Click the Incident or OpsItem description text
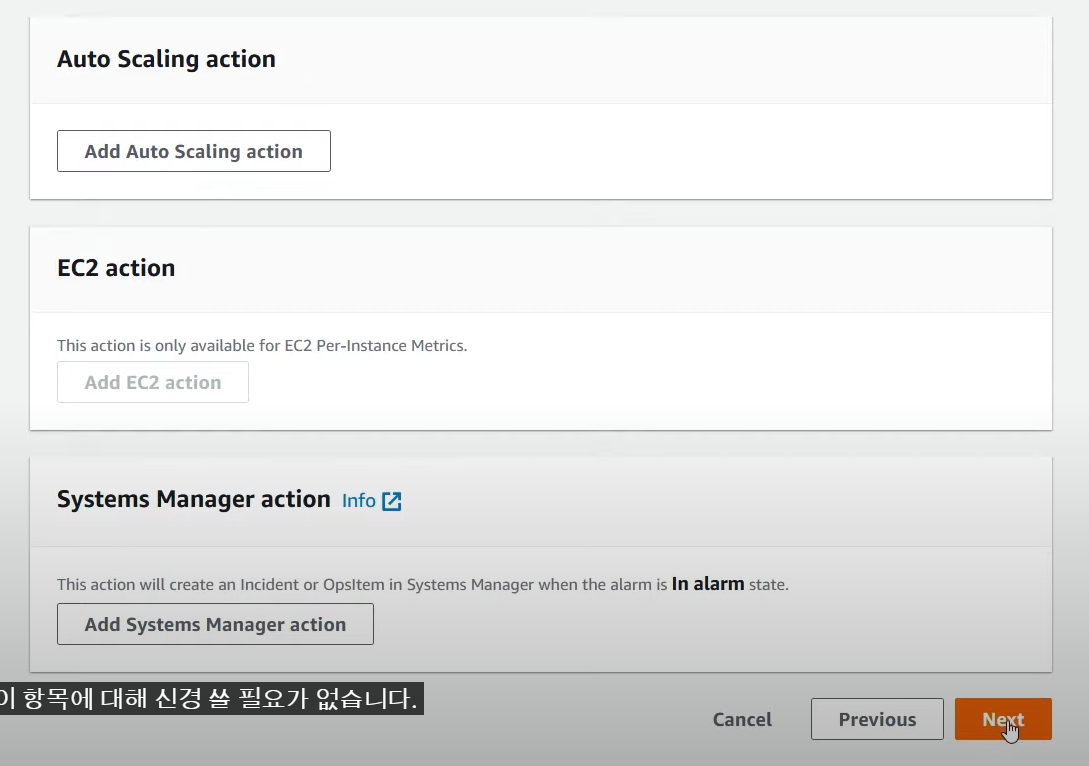Image resolution: width=1089 pixels, height=766 pixels. [x=422, y=584]
